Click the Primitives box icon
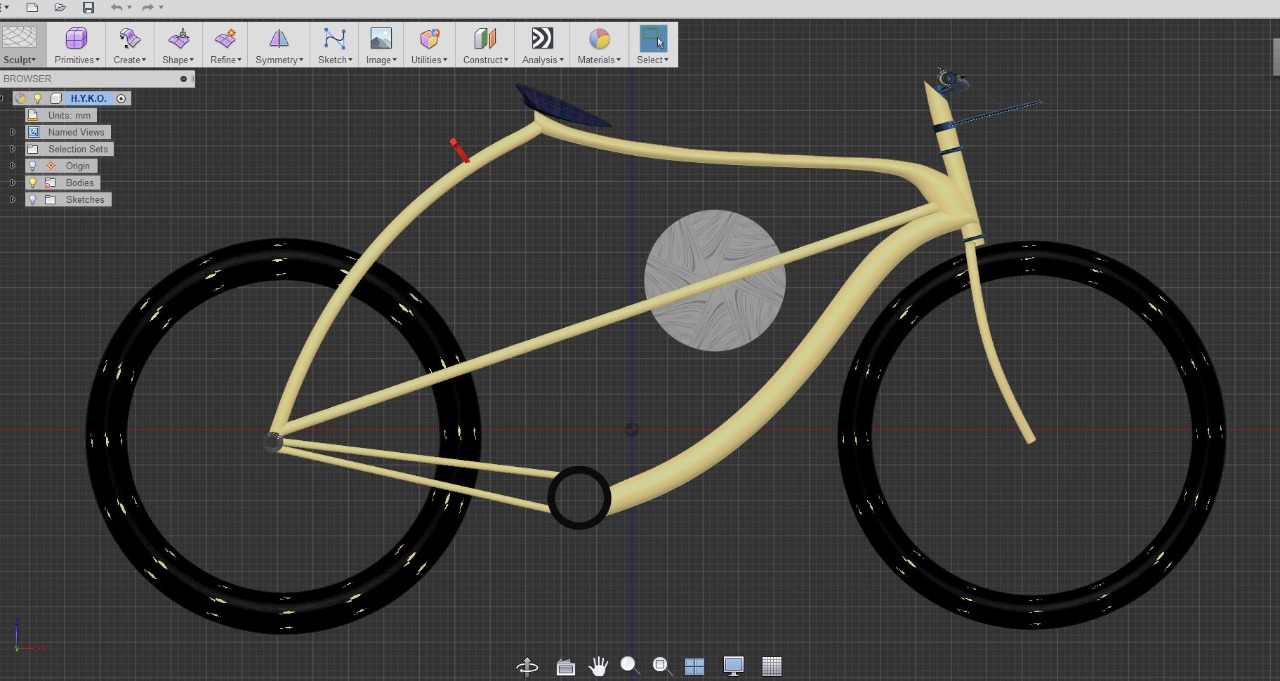Screen dimensions: 1280x681 [x=76, y=39]
